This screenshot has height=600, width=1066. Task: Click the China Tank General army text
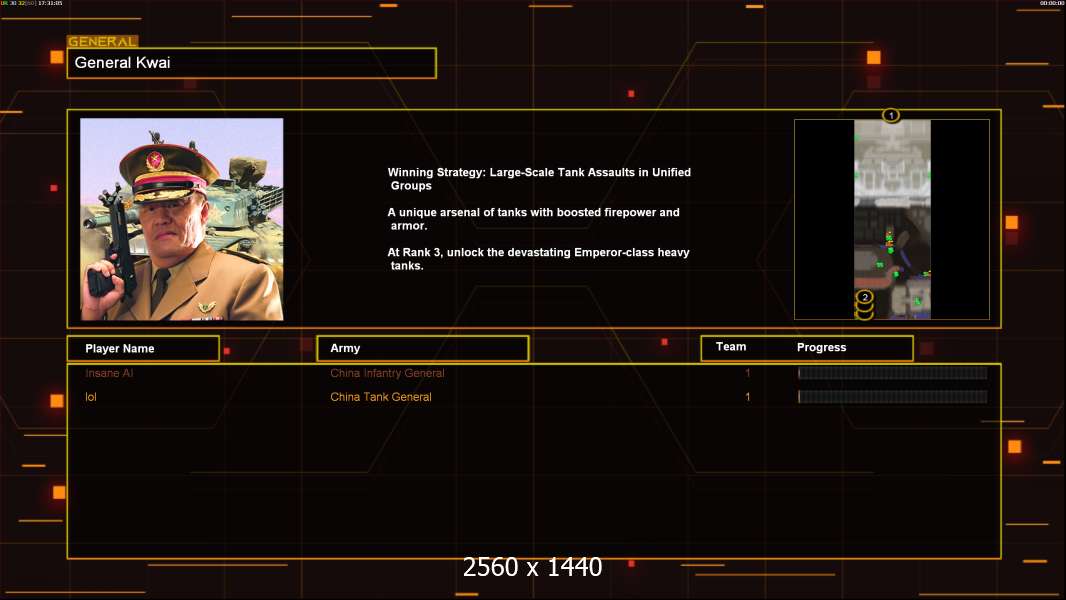(381, 397)
